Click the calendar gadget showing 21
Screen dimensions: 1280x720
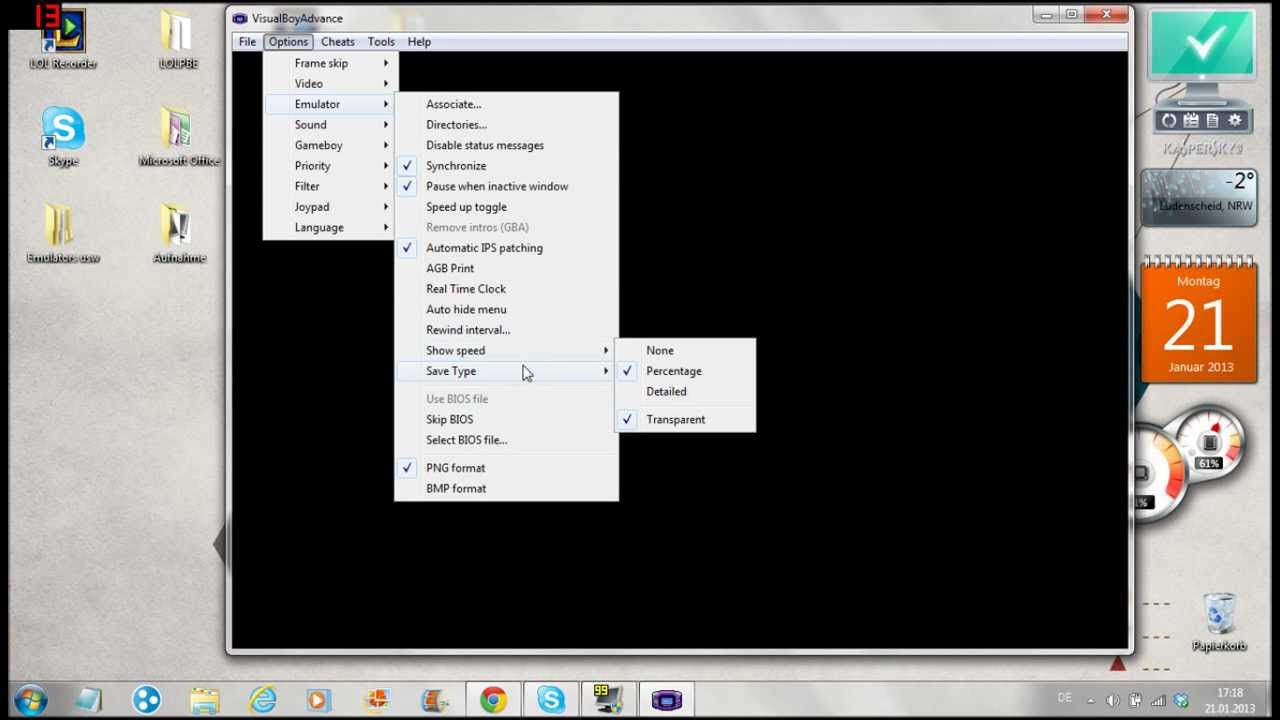tap(1199, 320)
